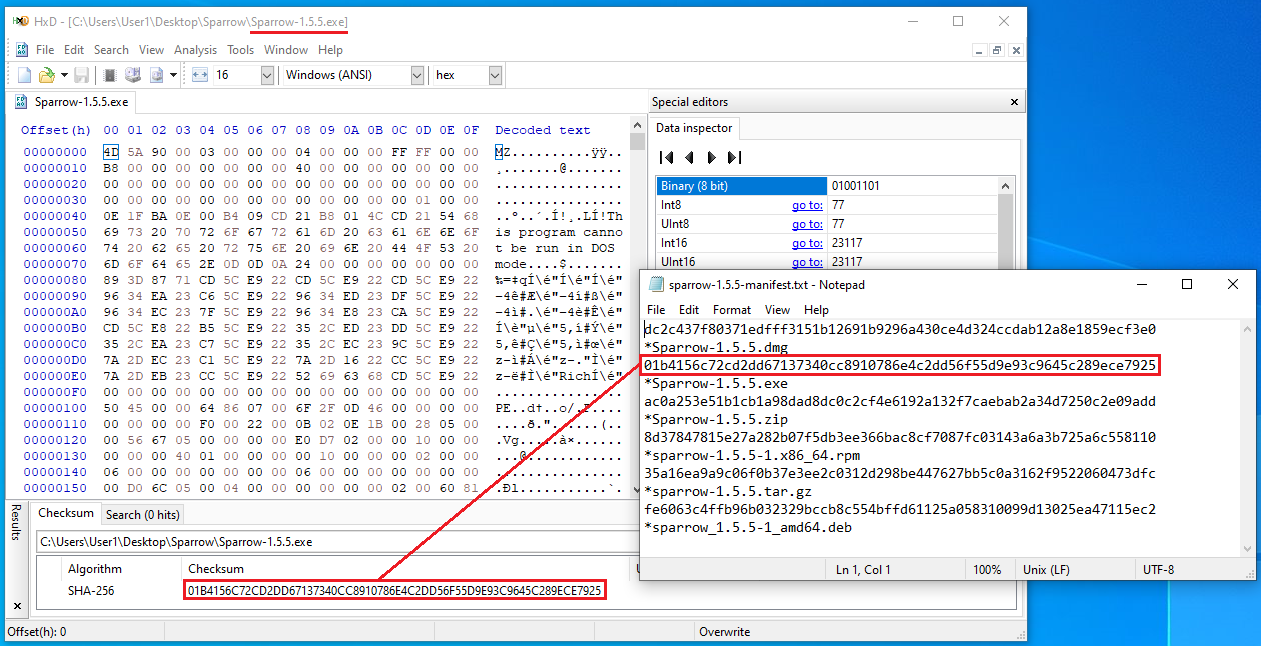This screenshot has width=1261, height=646.
Task: Click offset 00000100 row label
Action: [x=56, y=408]
